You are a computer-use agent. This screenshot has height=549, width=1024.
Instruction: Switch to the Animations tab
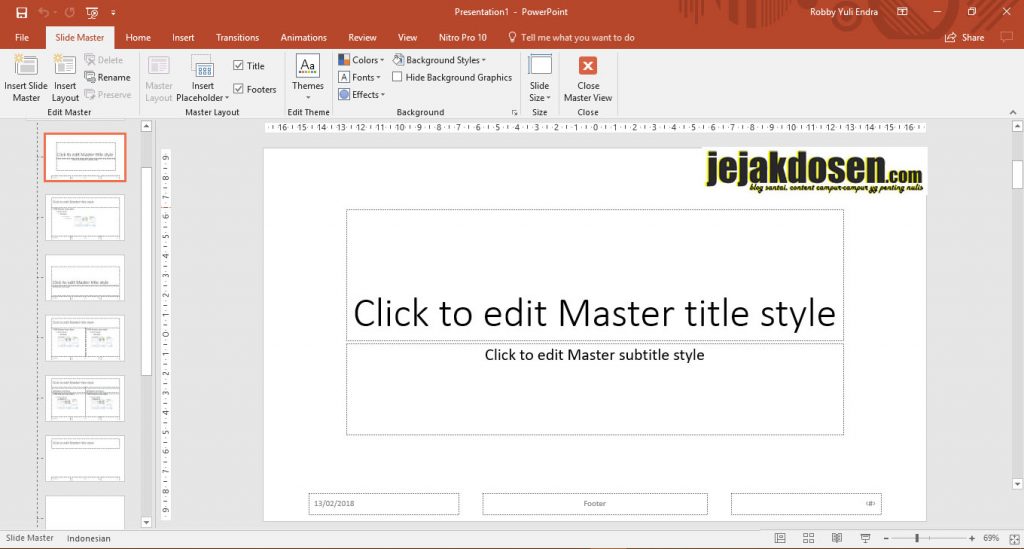(x=303, y=37)
